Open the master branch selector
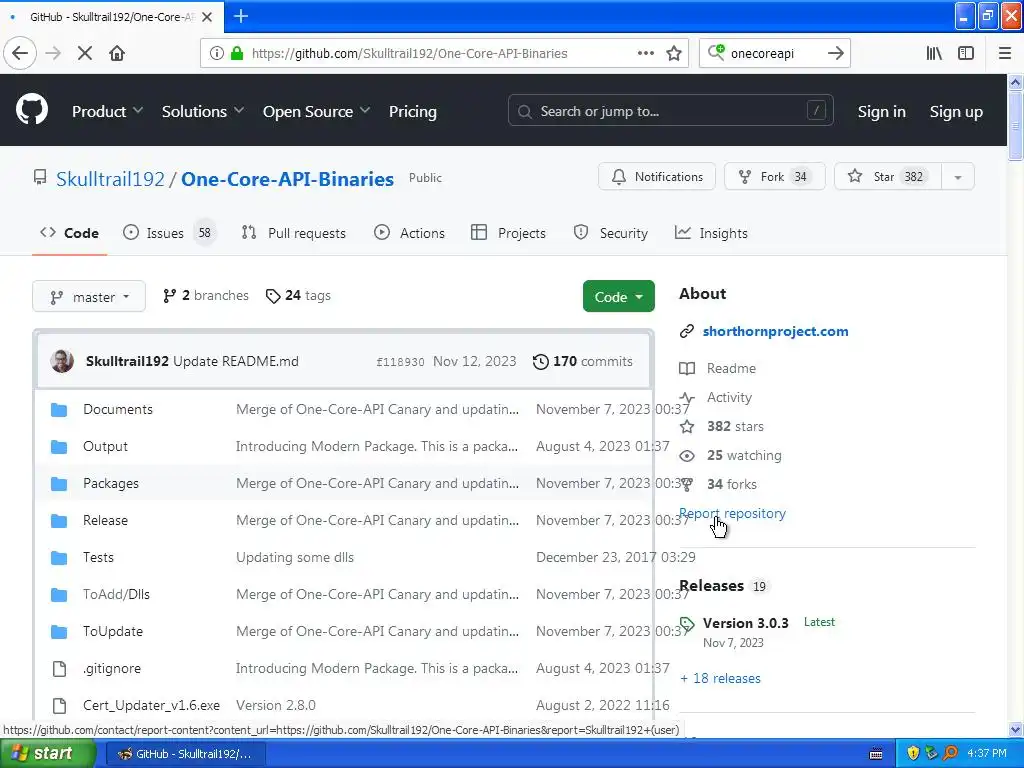This screenshot has width=1024, height=768. point(89,297)
